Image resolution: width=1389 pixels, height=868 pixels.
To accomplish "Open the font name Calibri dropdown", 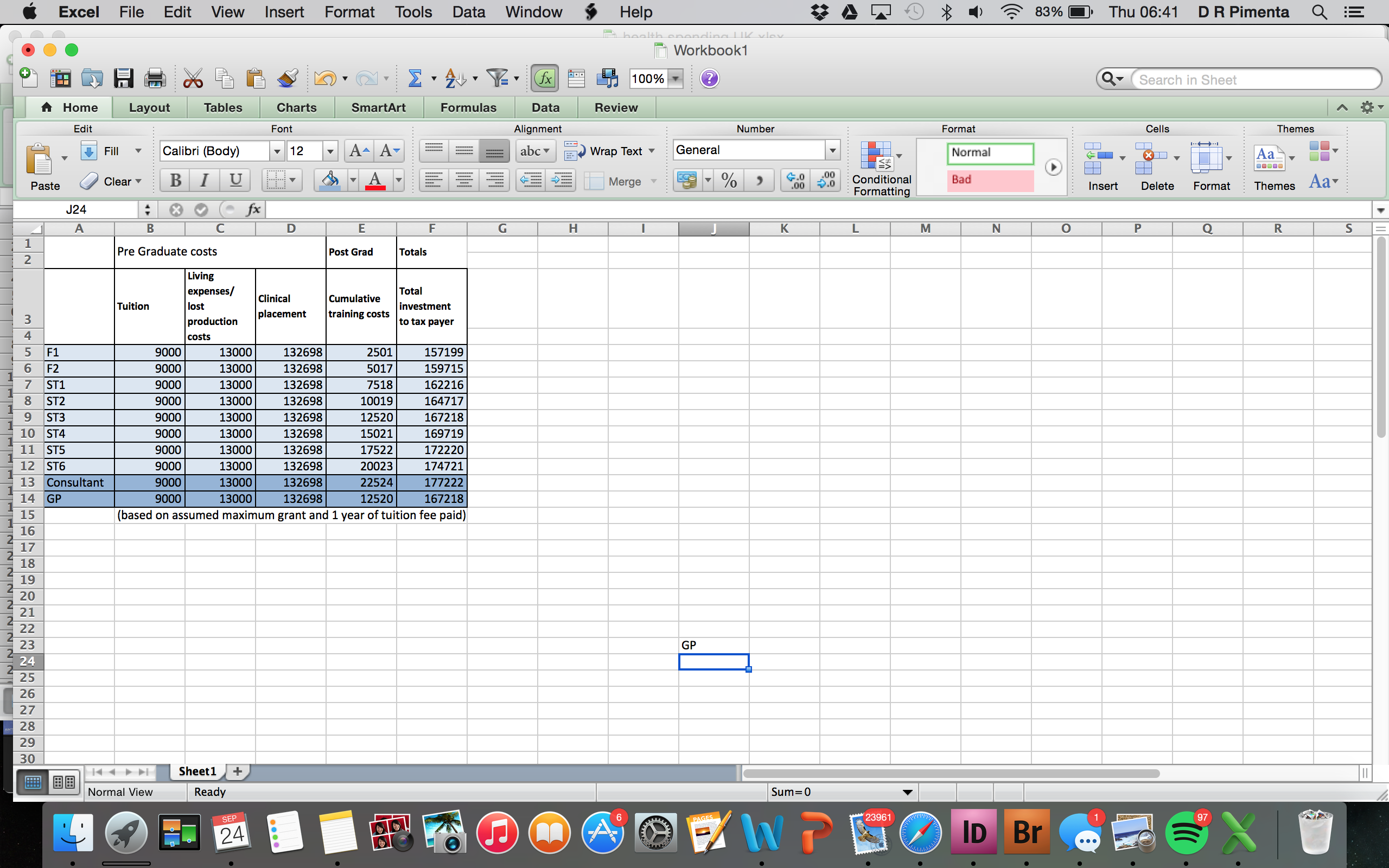I will coord(277,151).
